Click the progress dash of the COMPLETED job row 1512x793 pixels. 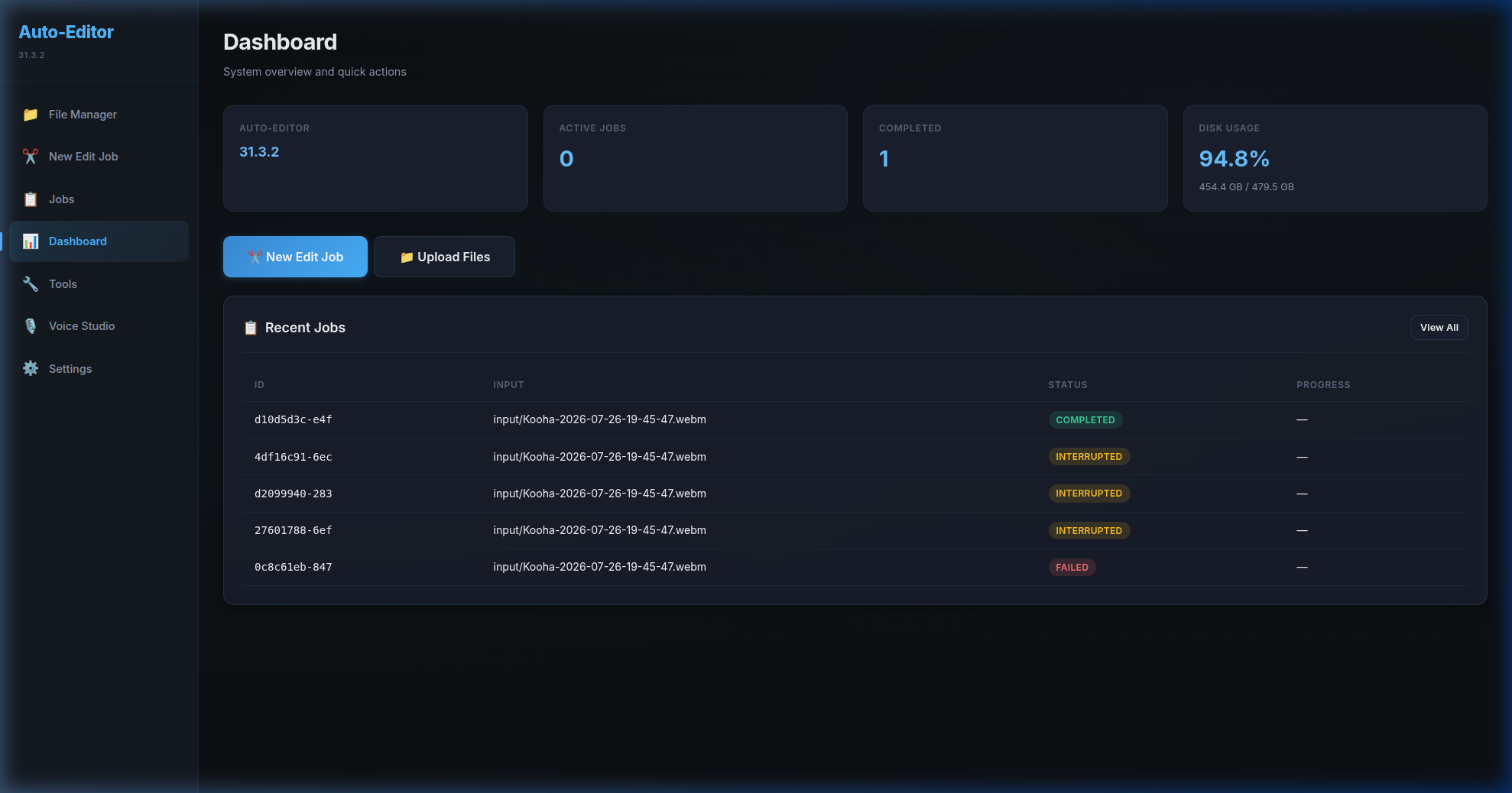[1302, 419]
